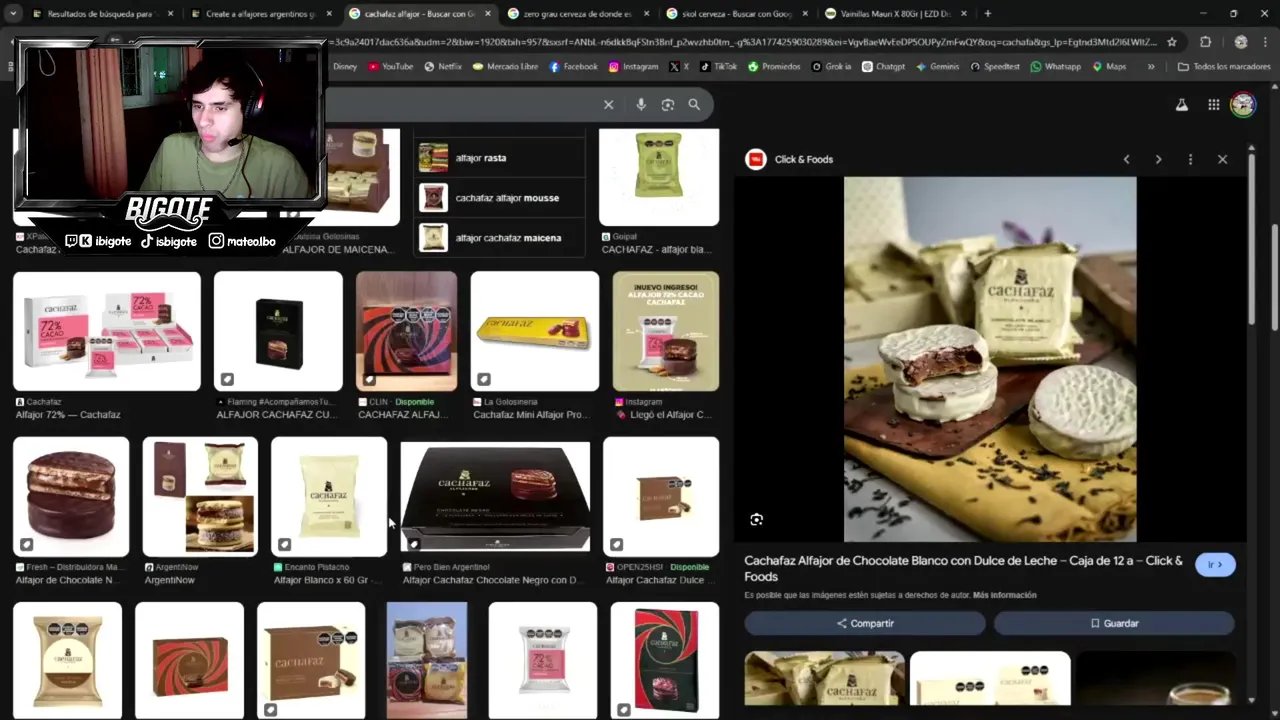Open the La Golosineria Cachafaz Mini Alfajor thumbnail
This screenshot has height=720, width=1280.
click(x=535, y=331)
